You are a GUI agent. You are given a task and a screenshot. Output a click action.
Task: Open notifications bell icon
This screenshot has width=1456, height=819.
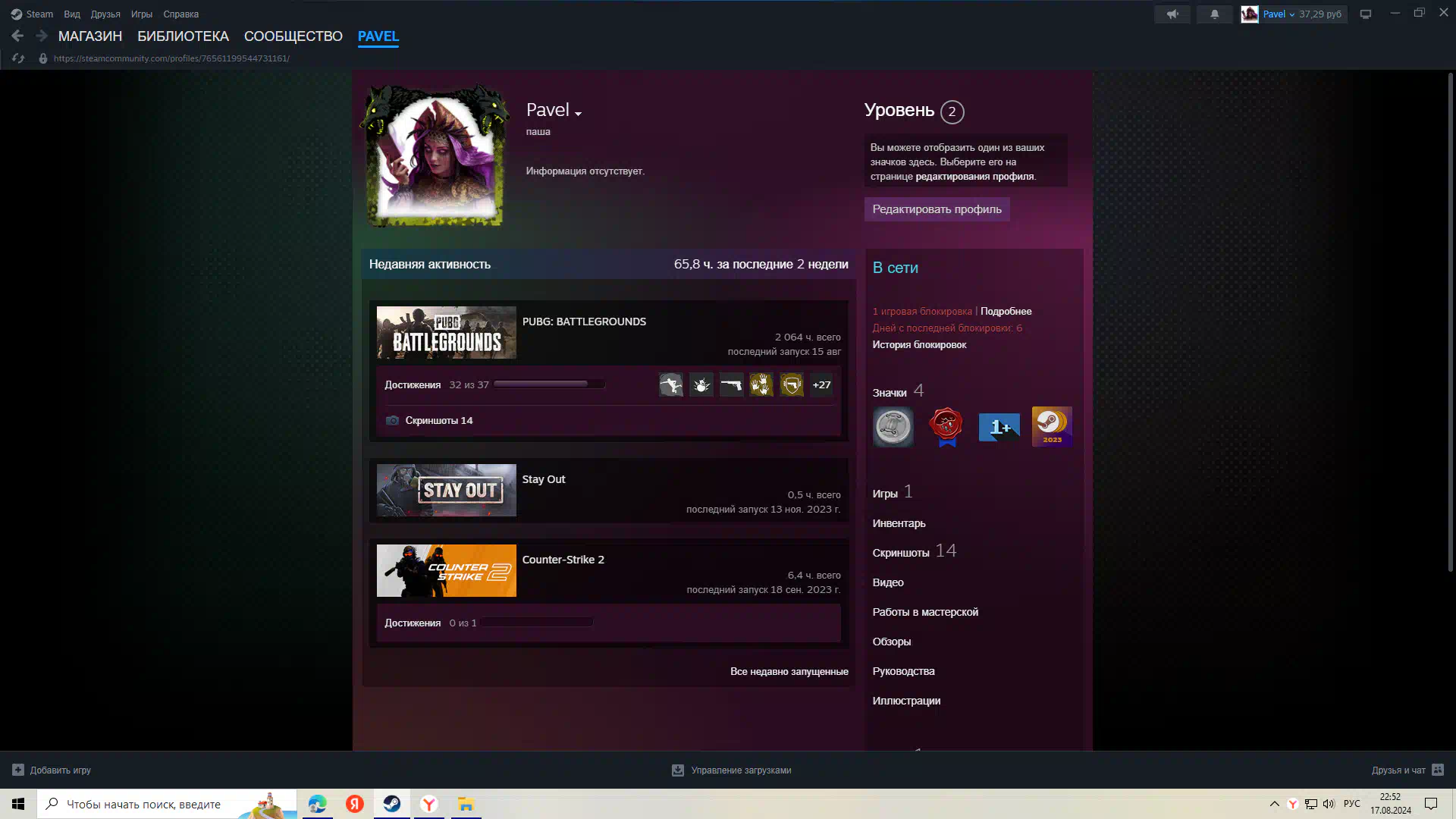1214,14
